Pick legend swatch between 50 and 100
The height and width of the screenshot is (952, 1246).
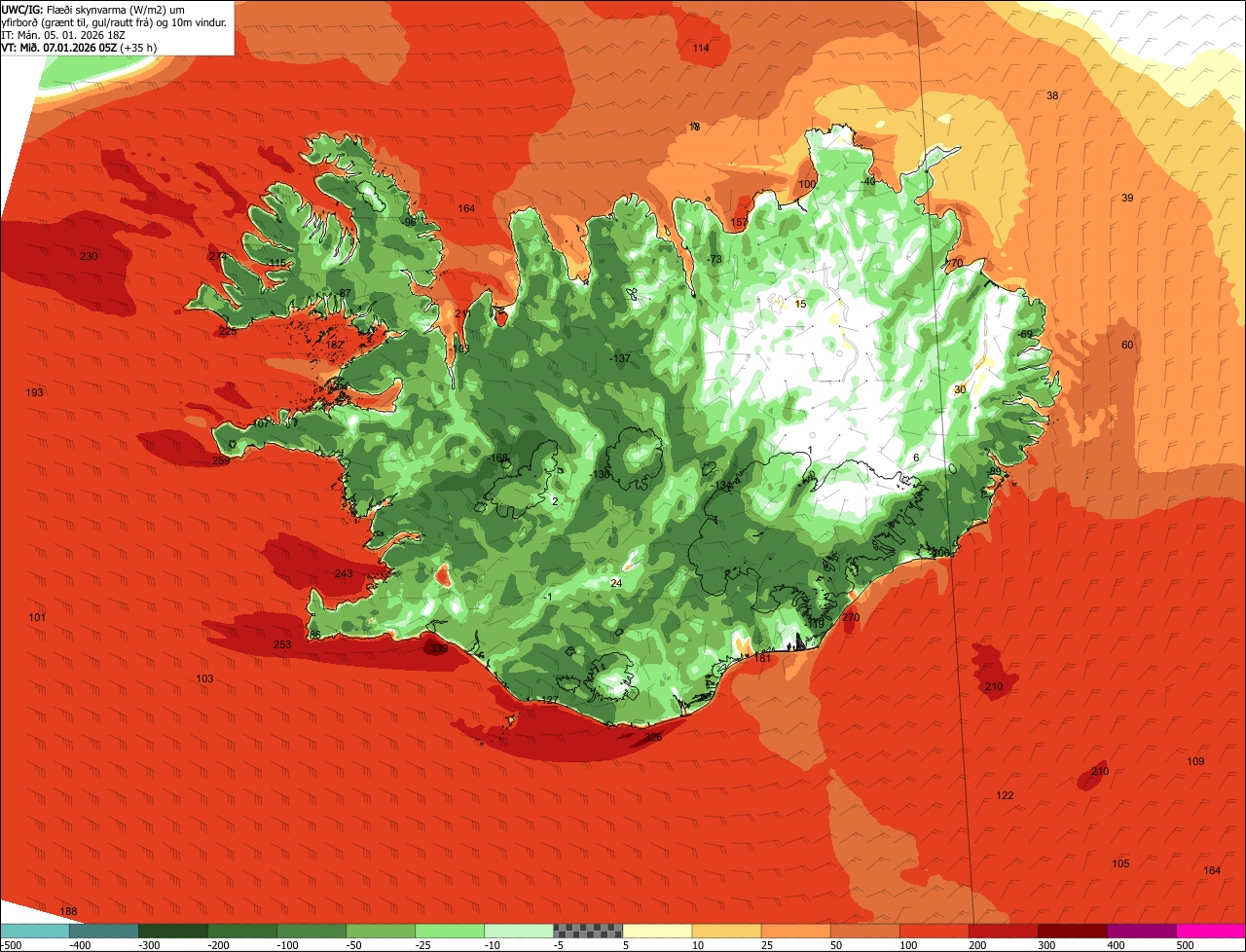864,930
